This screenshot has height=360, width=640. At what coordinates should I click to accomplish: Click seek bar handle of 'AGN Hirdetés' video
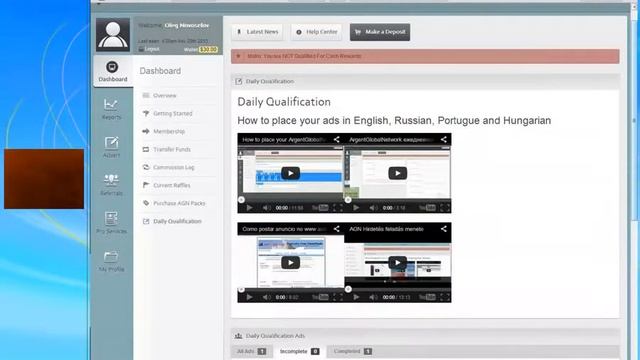point(348,289)
